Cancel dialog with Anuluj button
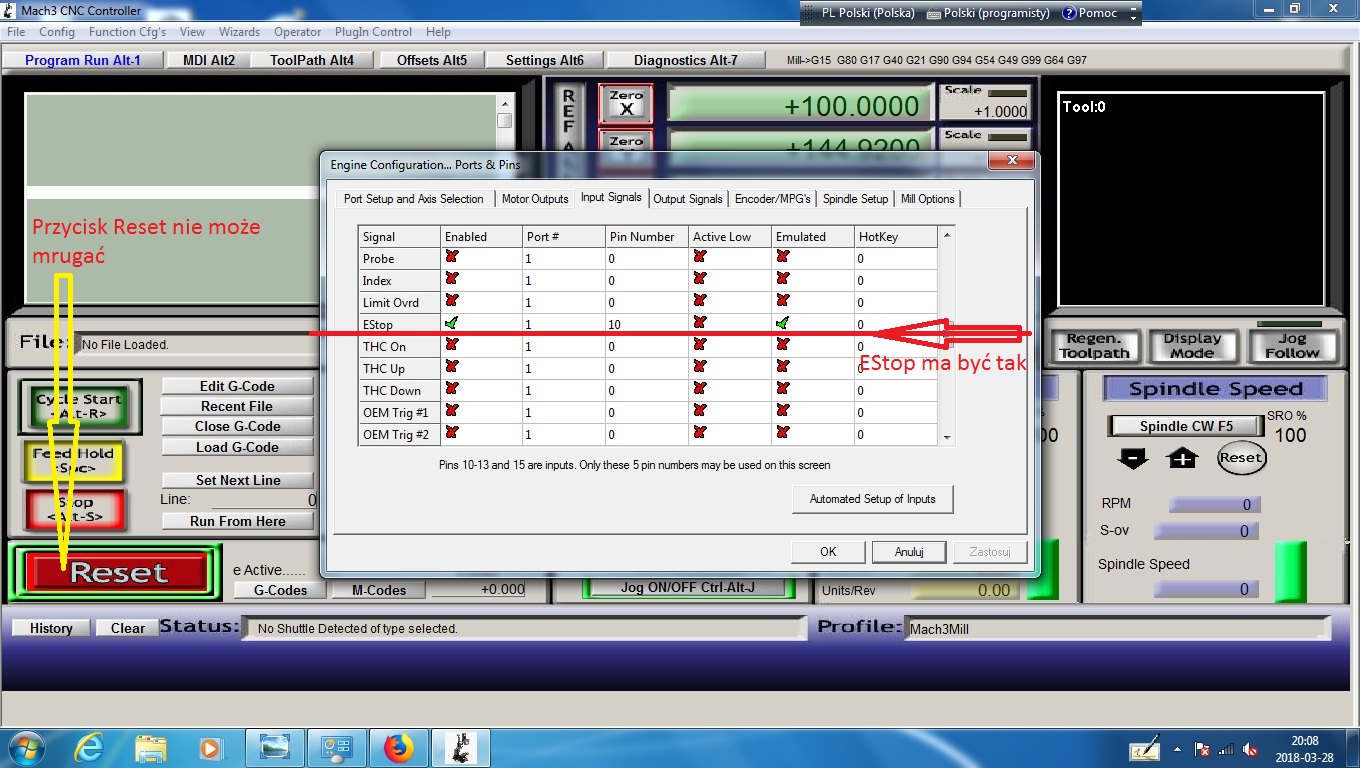This screenshot has width=1360, height=768. point(909,552)
